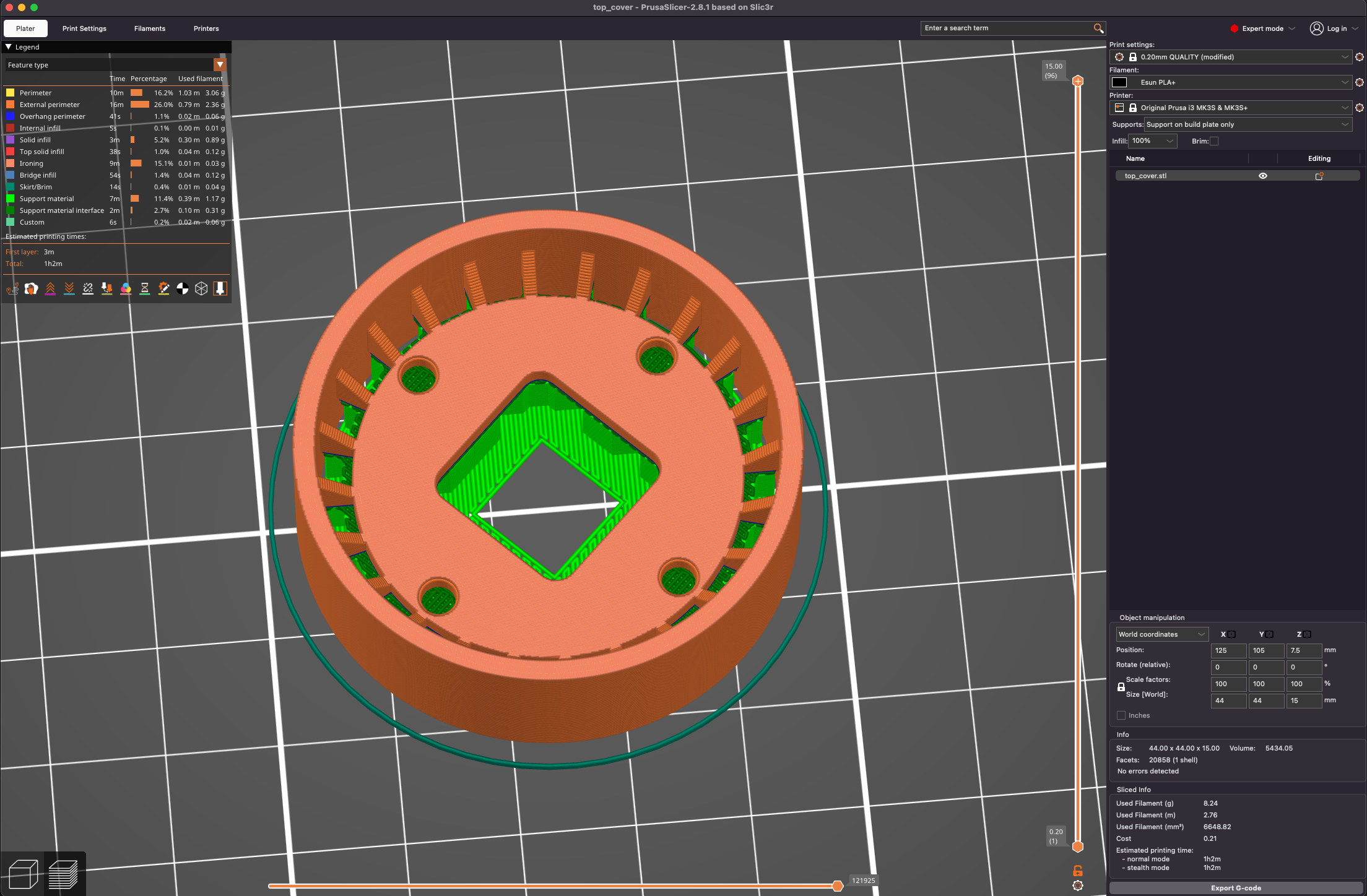The width and height of the screenshot is (1367, 896).
Task: Switch to the Print Settings tab
Action: [84, 28]
